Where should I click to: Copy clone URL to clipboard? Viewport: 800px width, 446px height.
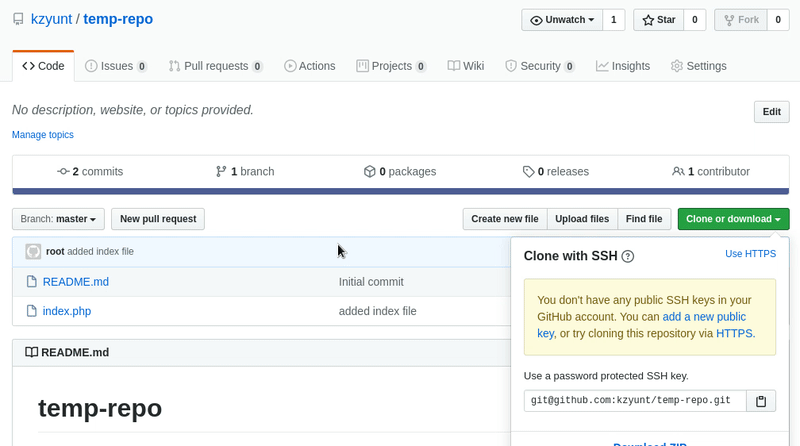tap(761, 401)
